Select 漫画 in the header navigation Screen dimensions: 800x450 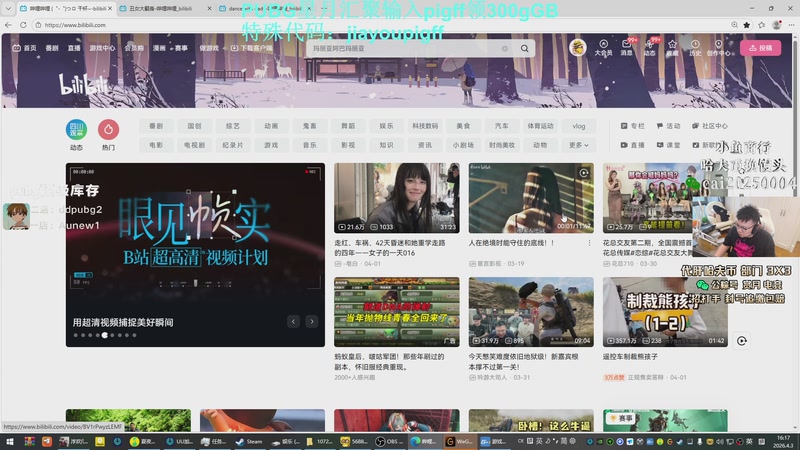coord(159,48)
